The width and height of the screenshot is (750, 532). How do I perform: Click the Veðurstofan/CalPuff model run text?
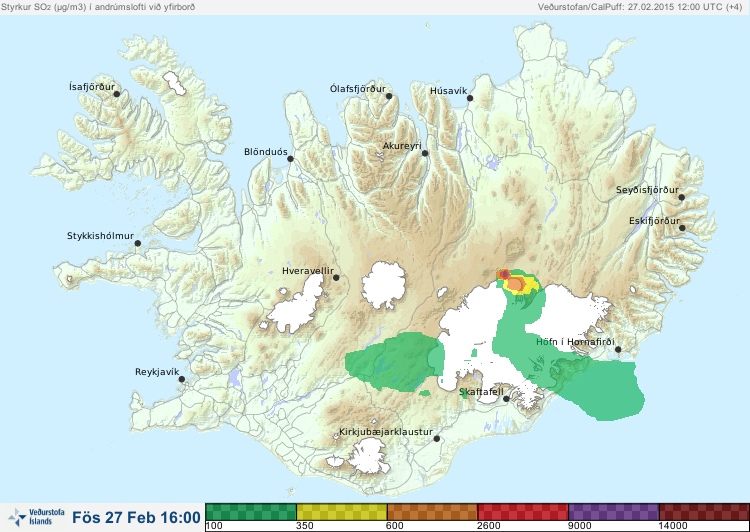coord(640,7)
